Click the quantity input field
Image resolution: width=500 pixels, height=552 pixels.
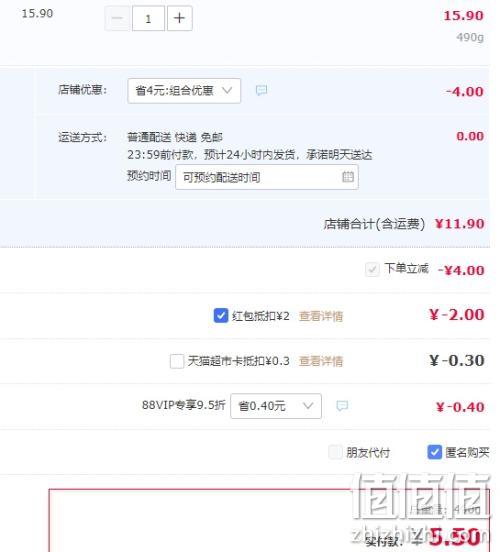pos(148,18)
